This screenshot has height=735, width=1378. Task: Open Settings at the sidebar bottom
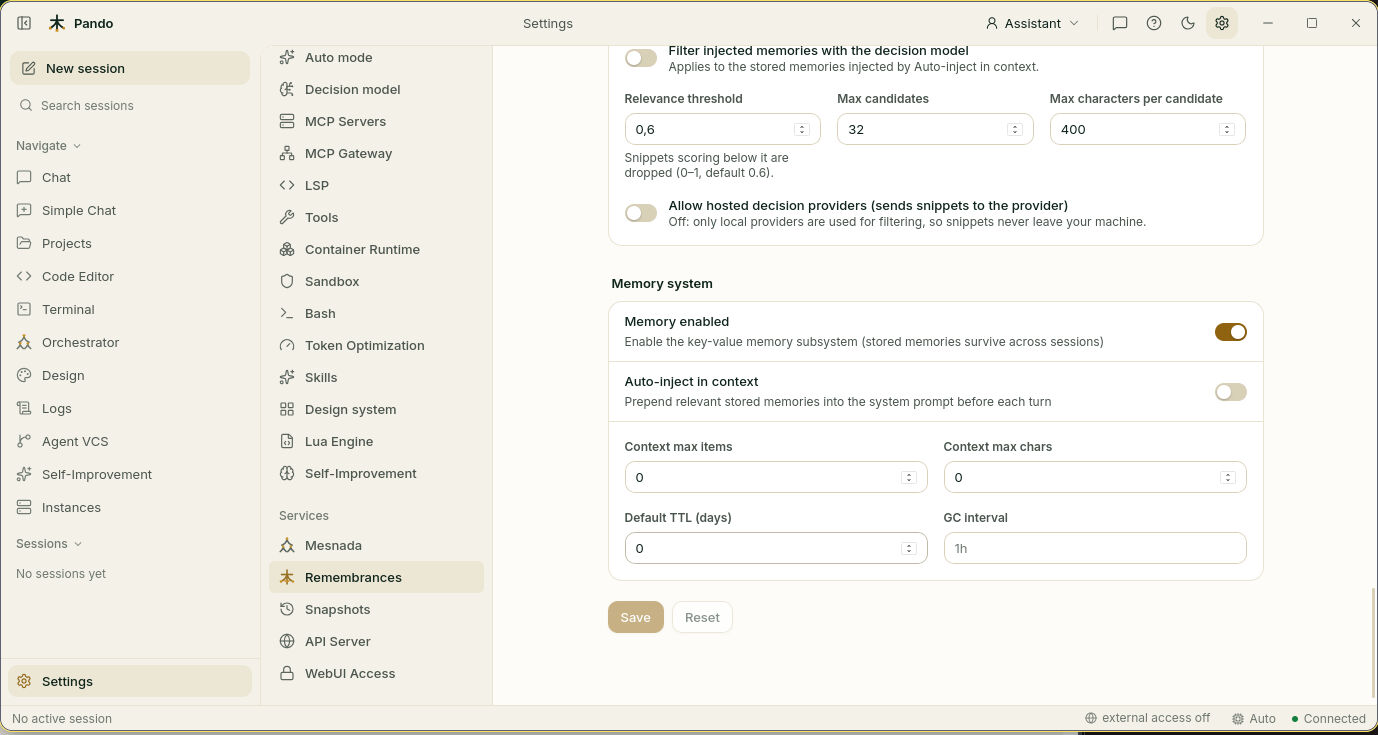point(130,681)
